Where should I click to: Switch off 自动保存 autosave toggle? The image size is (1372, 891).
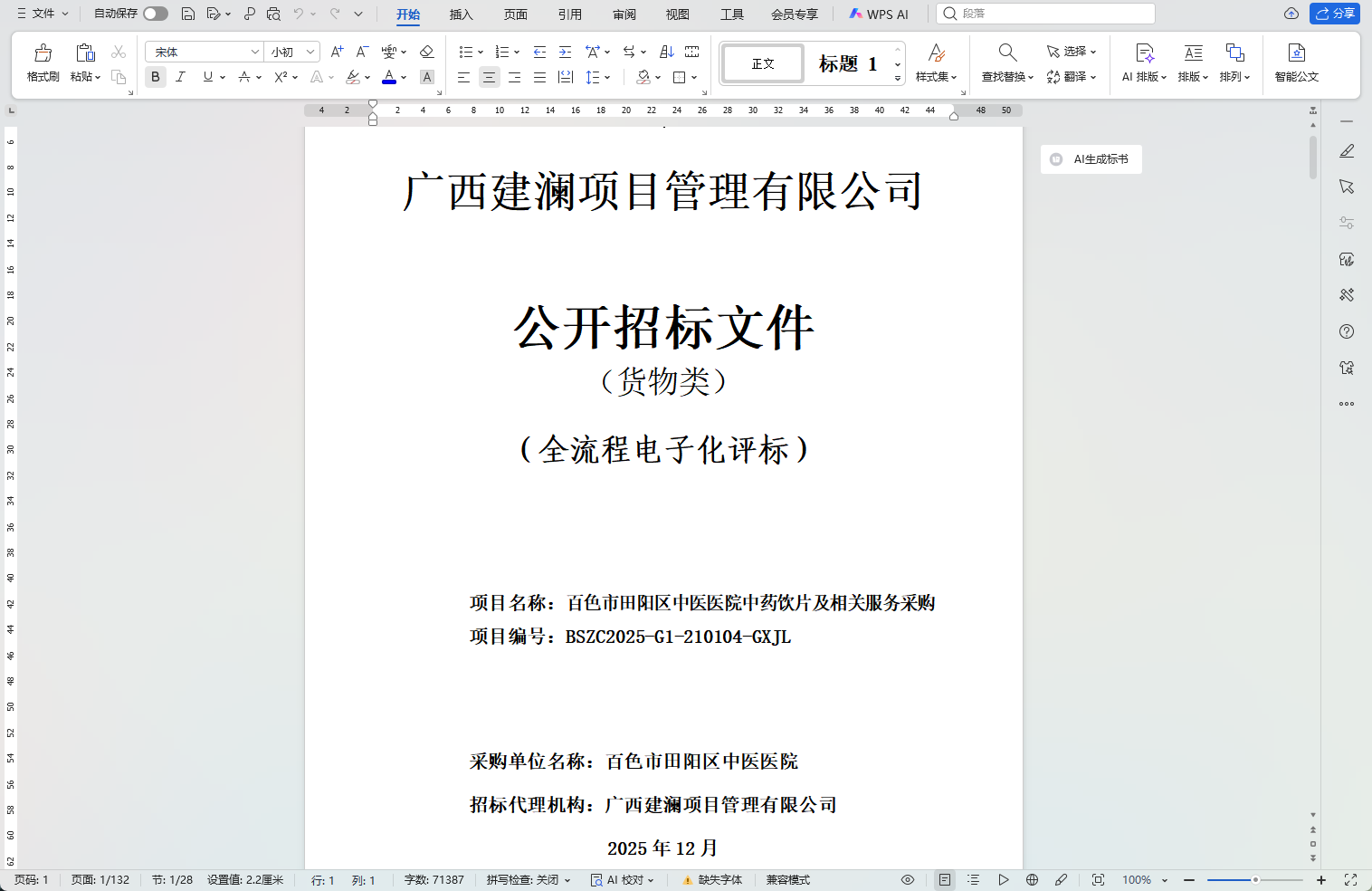(x=153, y=14)
